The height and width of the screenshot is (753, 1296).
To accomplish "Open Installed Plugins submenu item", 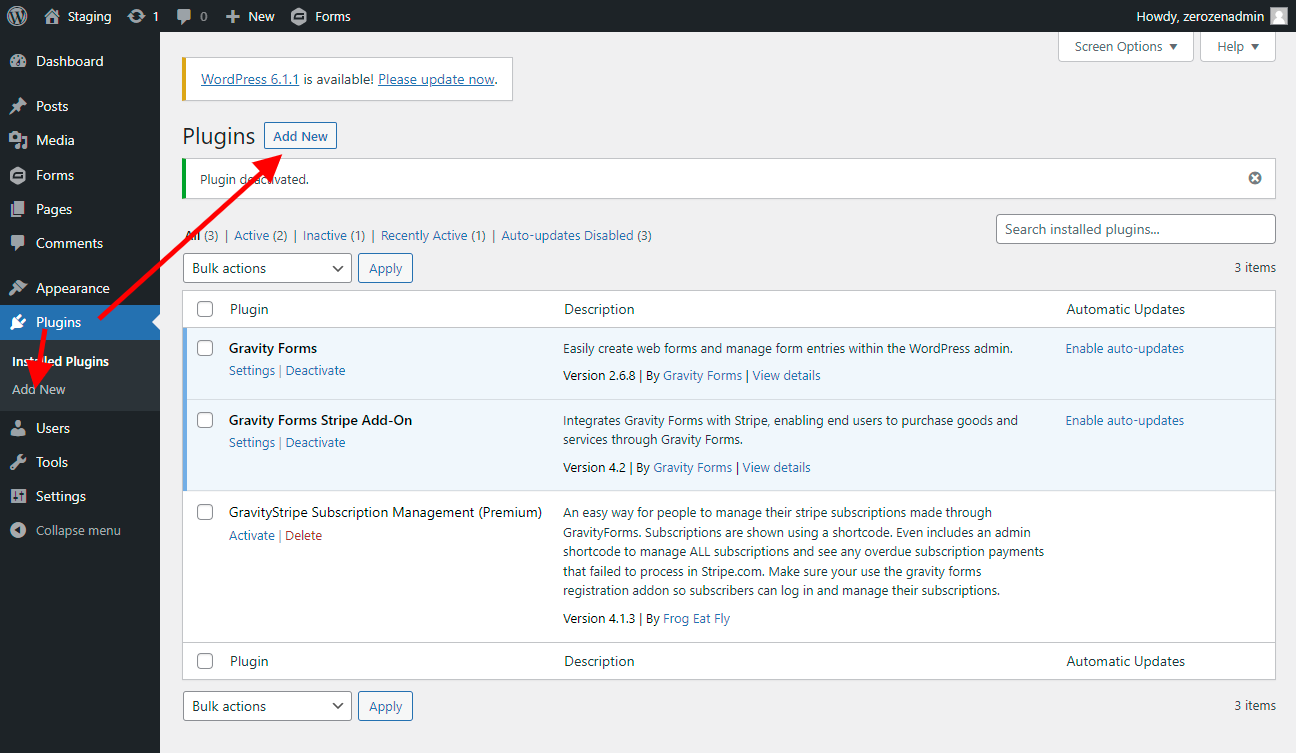I will 60,361.
